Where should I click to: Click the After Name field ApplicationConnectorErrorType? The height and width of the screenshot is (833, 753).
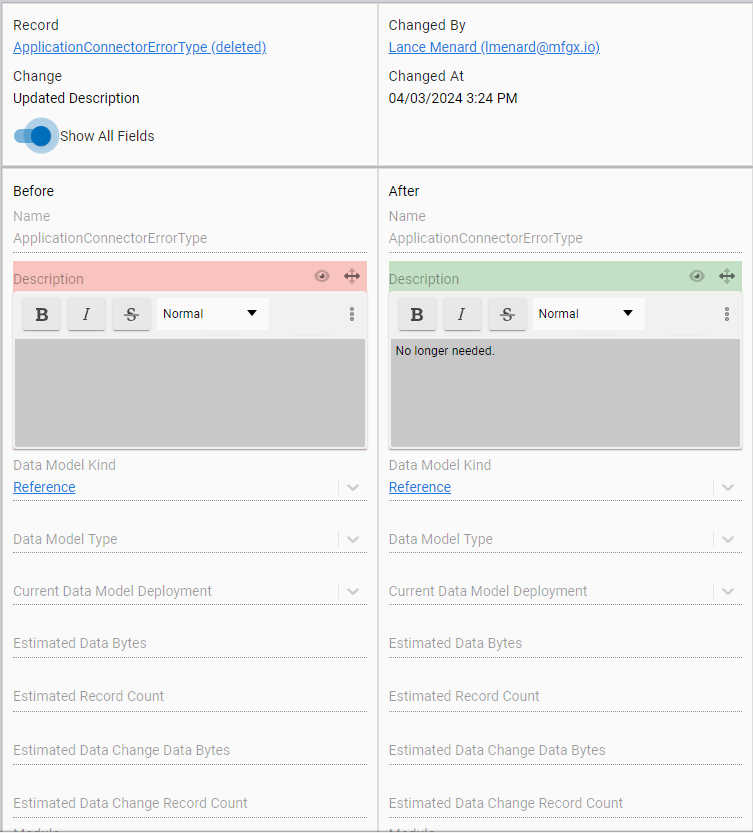pyautogui.click(x=565, y=239)
